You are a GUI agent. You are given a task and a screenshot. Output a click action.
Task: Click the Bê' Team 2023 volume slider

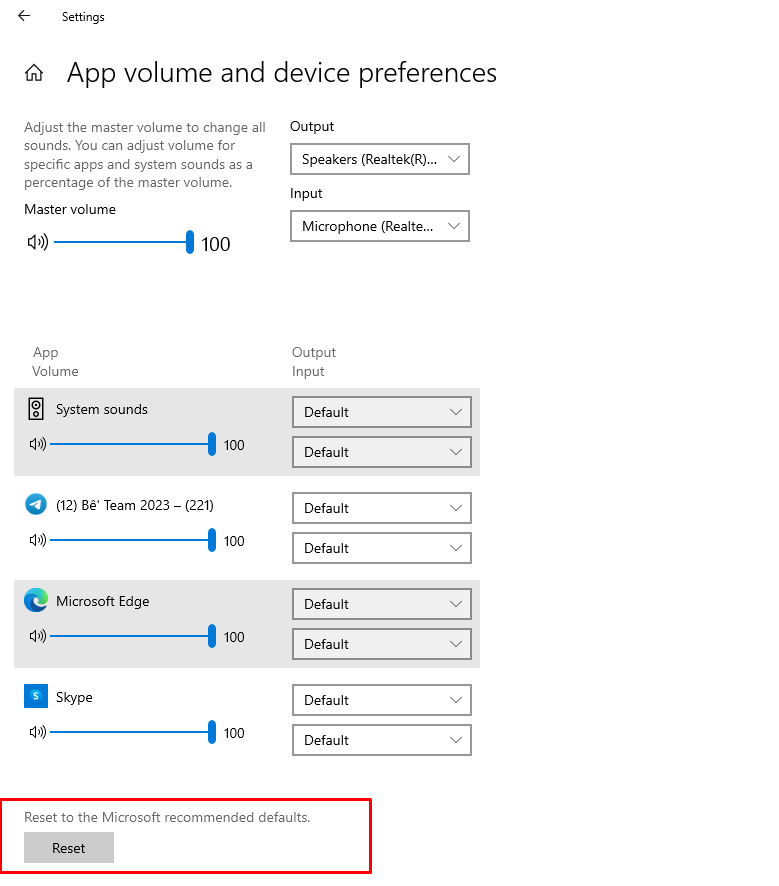[x=133, y=540]
